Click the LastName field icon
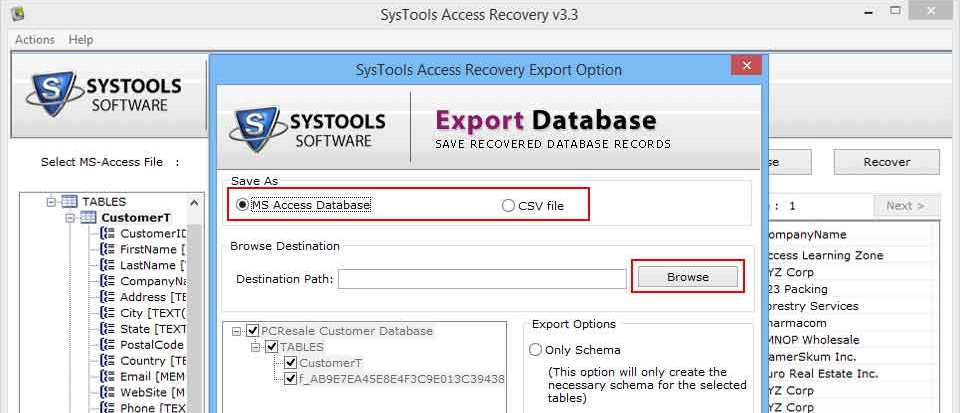This screenshot has height=413, width=960. tap(107, 265)
